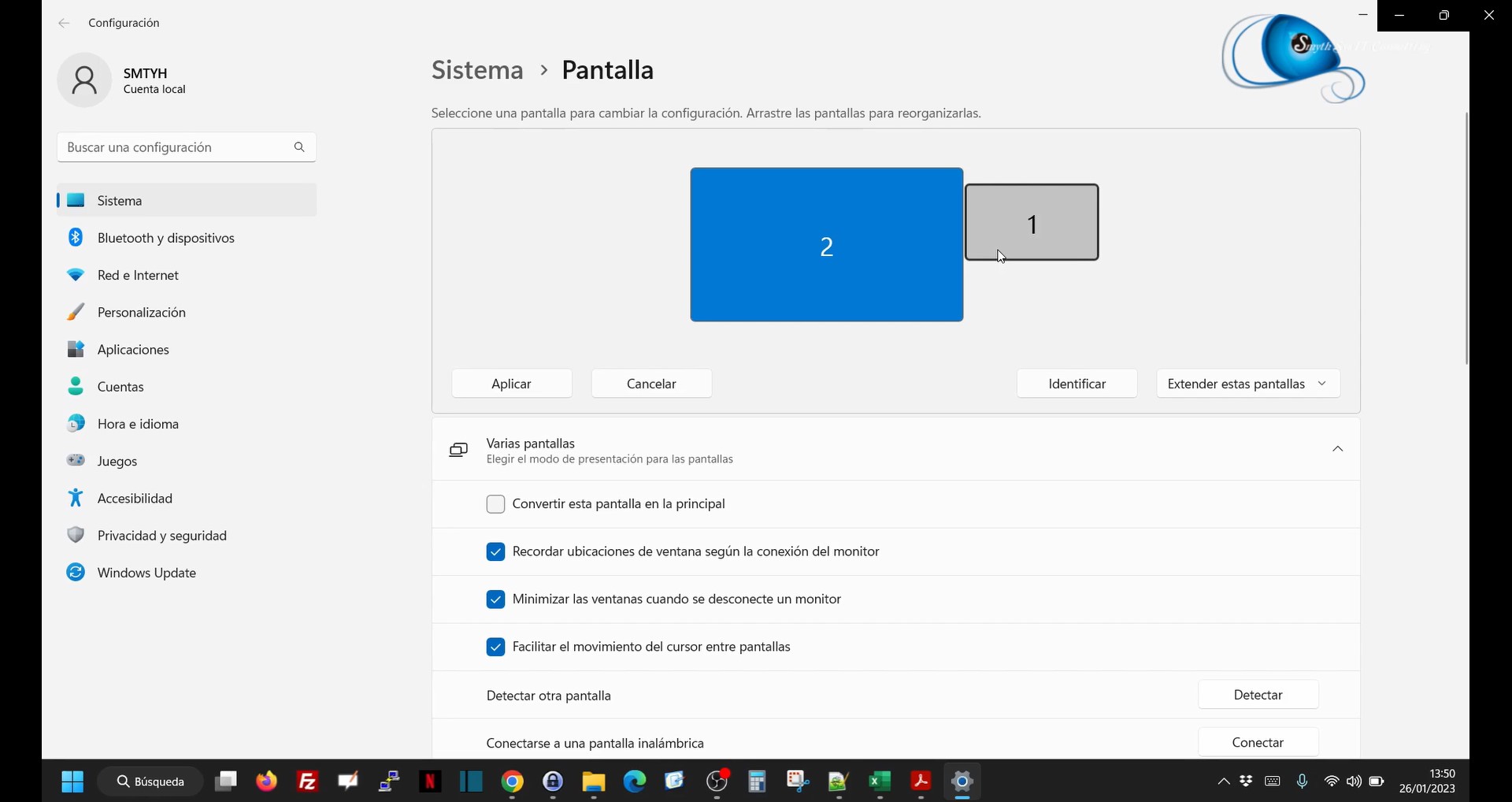This screenshot has width=1512, height=802.
Task: Open Windows Update in the sidebar
Action: pos(146,573)
